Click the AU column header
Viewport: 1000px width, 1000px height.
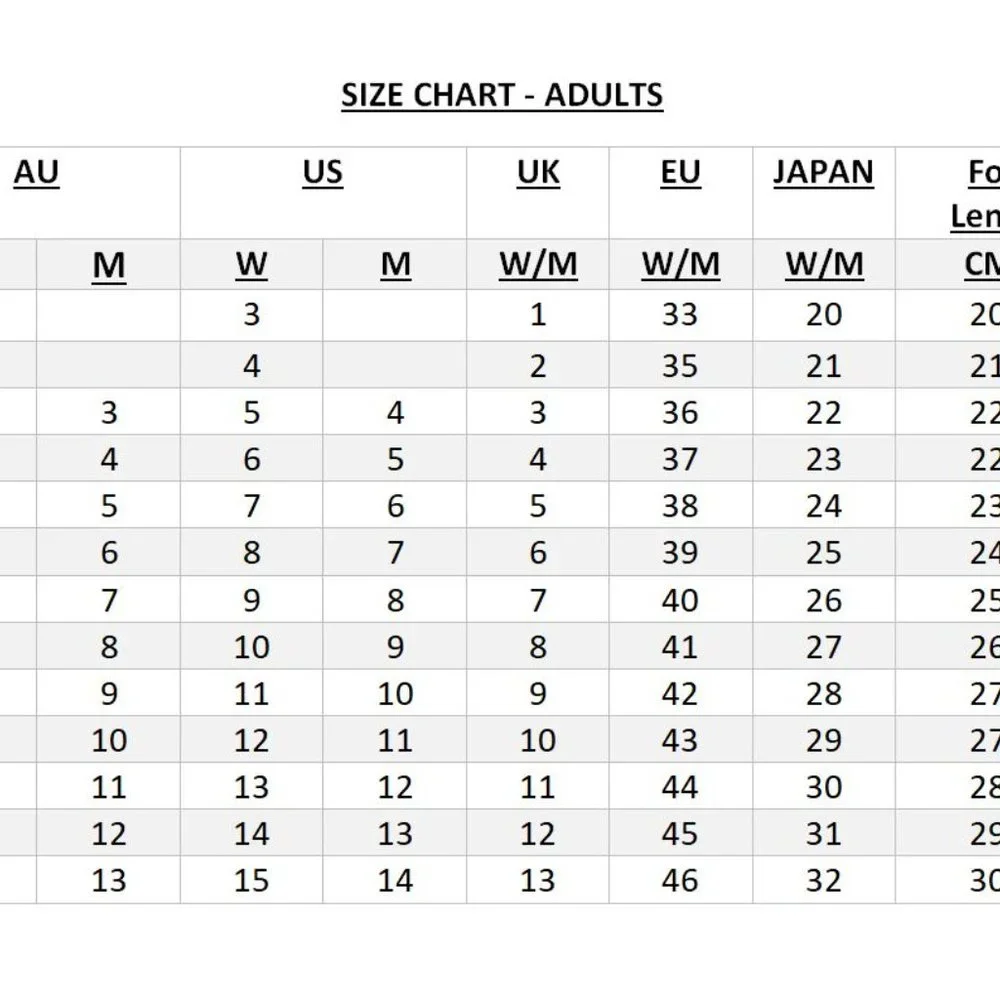tap(37, 172)
